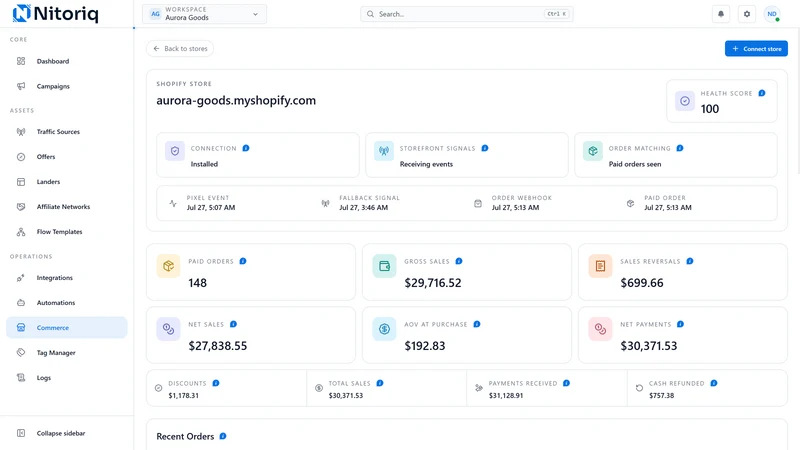Screen dimensions: 800x450
Task: Click the Net Payments value $30,371.53
Action: click(648, 346)
